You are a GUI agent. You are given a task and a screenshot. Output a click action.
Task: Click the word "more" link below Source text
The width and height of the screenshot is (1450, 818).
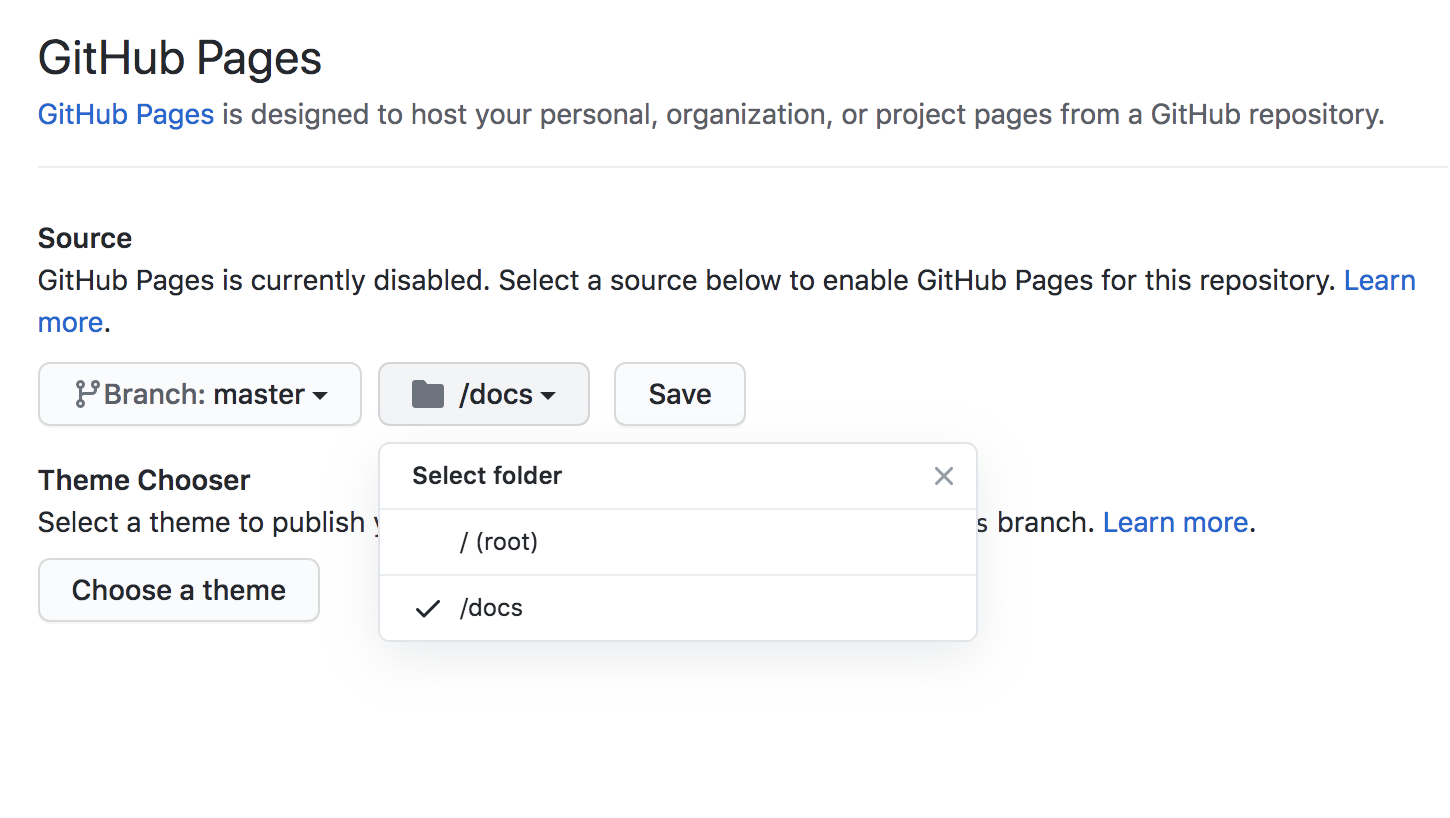(70, 322)
